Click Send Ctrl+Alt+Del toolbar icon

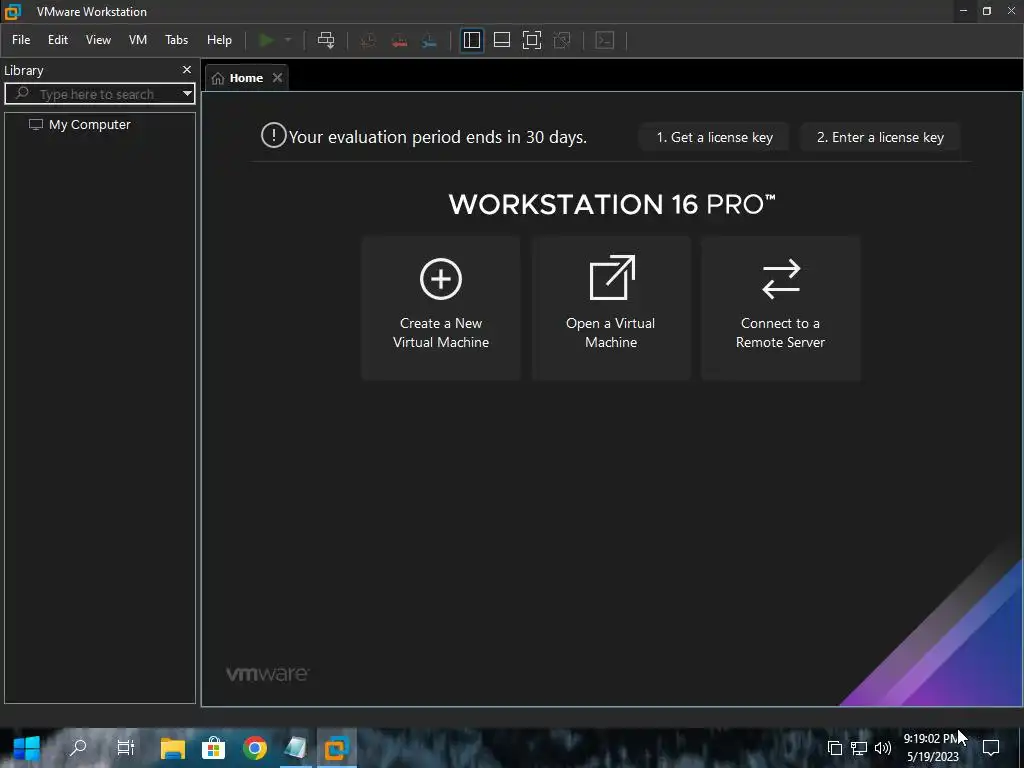point(326,40)
